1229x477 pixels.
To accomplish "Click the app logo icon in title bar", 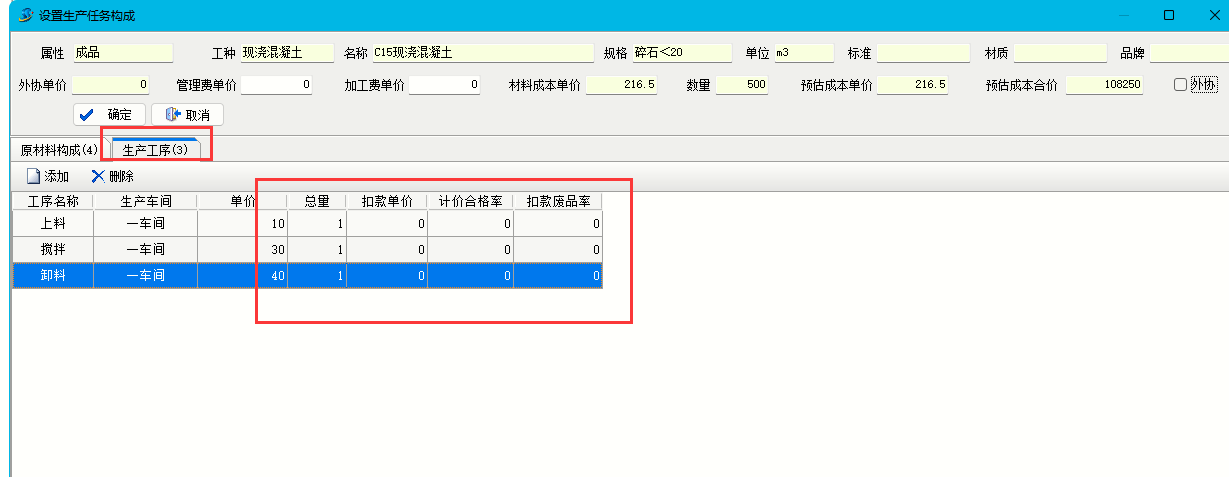I will tap(25, 15).
